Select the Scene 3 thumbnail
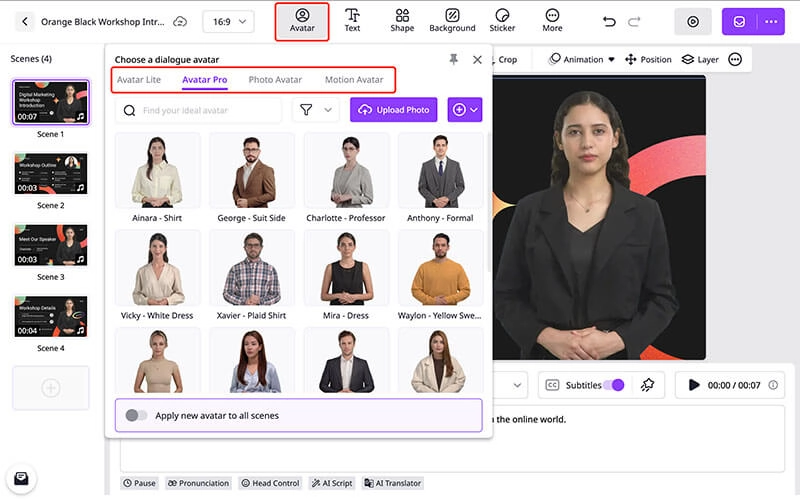This screenshot has height=500, width=800. click(51, 245)
